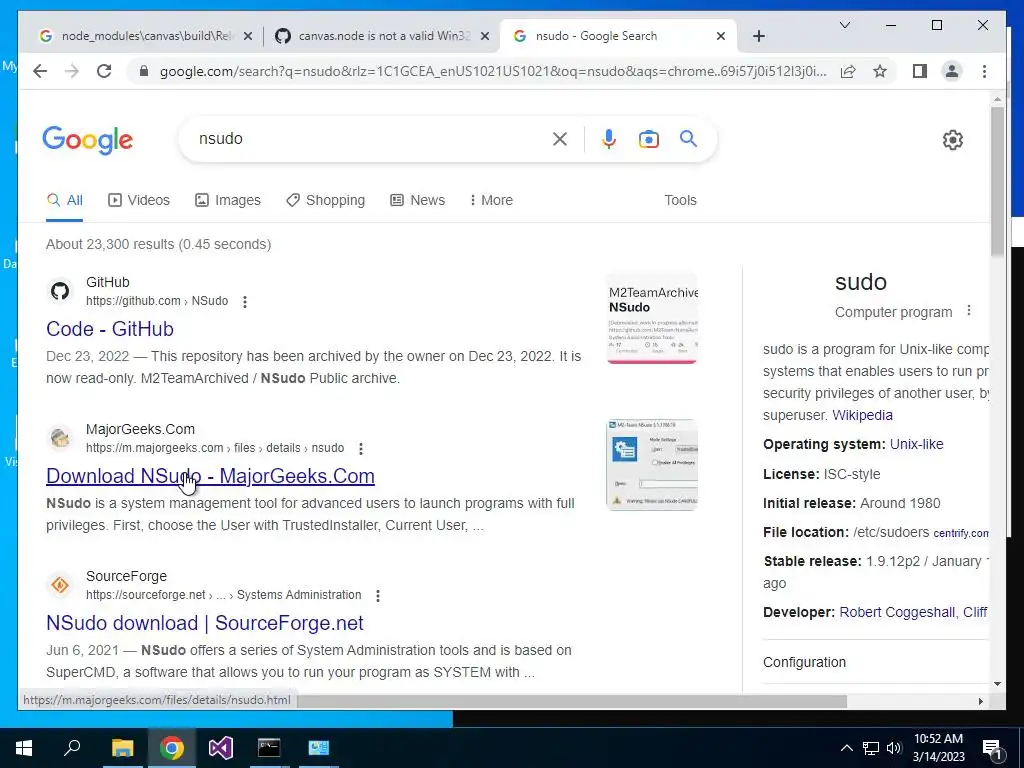1024x768 pixels.
Task: Click the Robert Coggeshall developer link
Action: coord(897,613)
